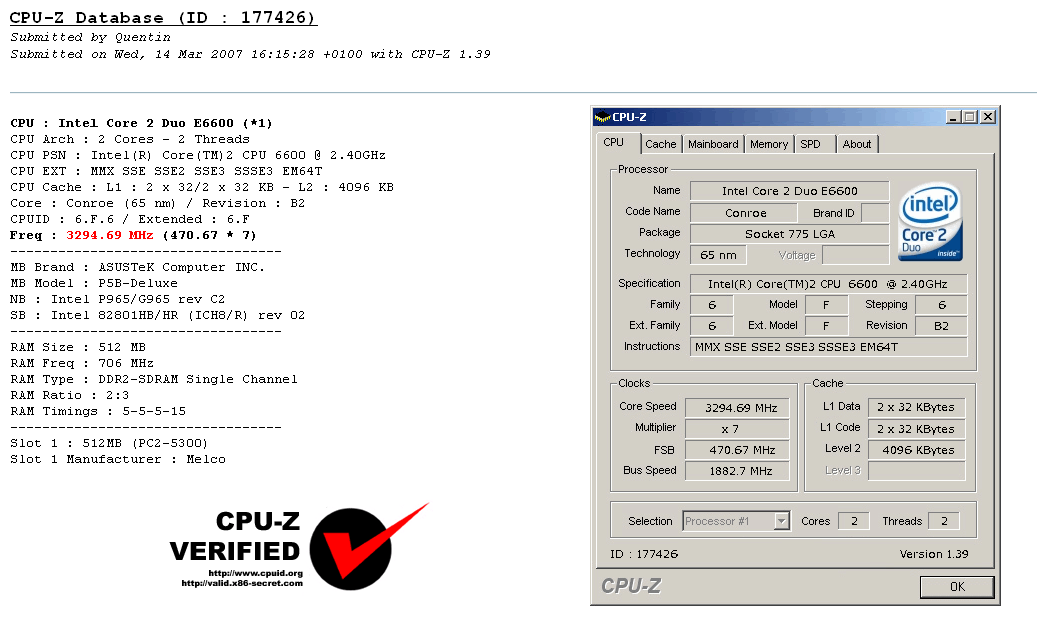Click the FSB value 470.67 MHz
Screen dimensions: 1037x625
click(x=738, y=450)
